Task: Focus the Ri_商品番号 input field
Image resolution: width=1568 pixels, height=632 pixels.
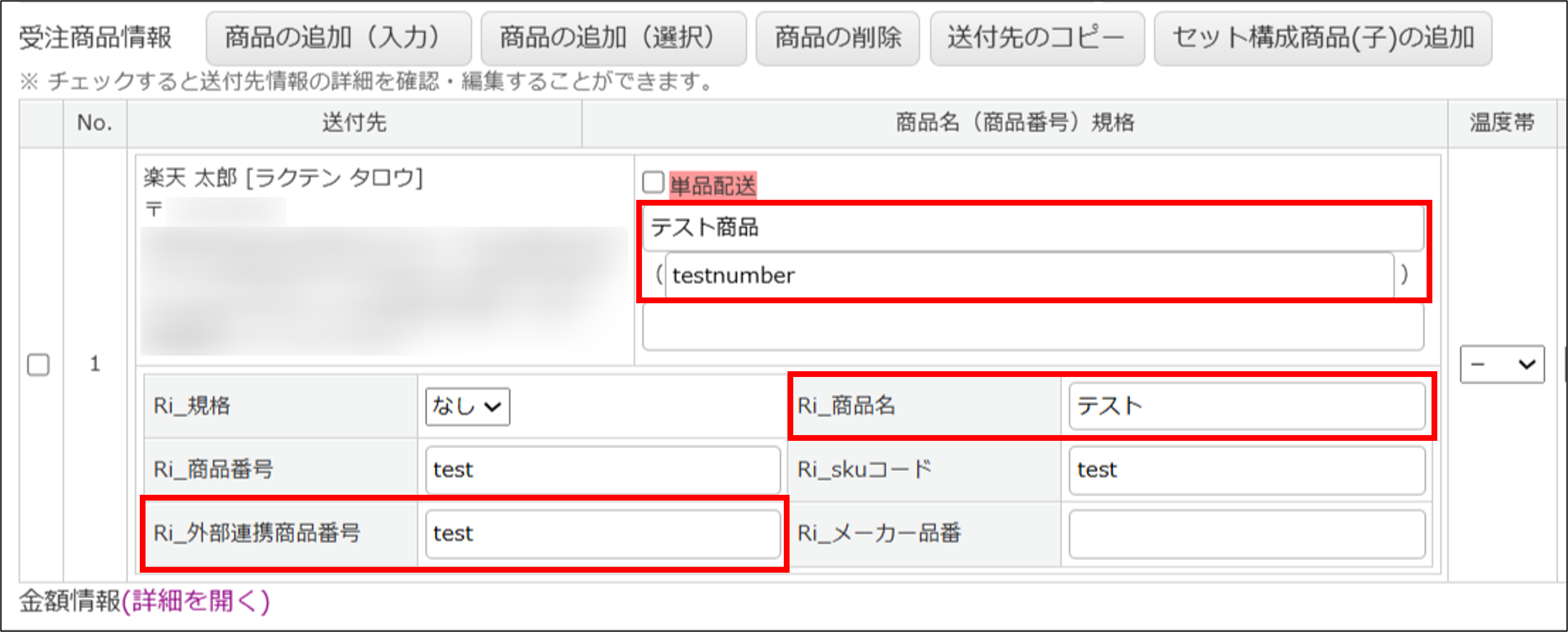Action: click(x=603, y=470)
